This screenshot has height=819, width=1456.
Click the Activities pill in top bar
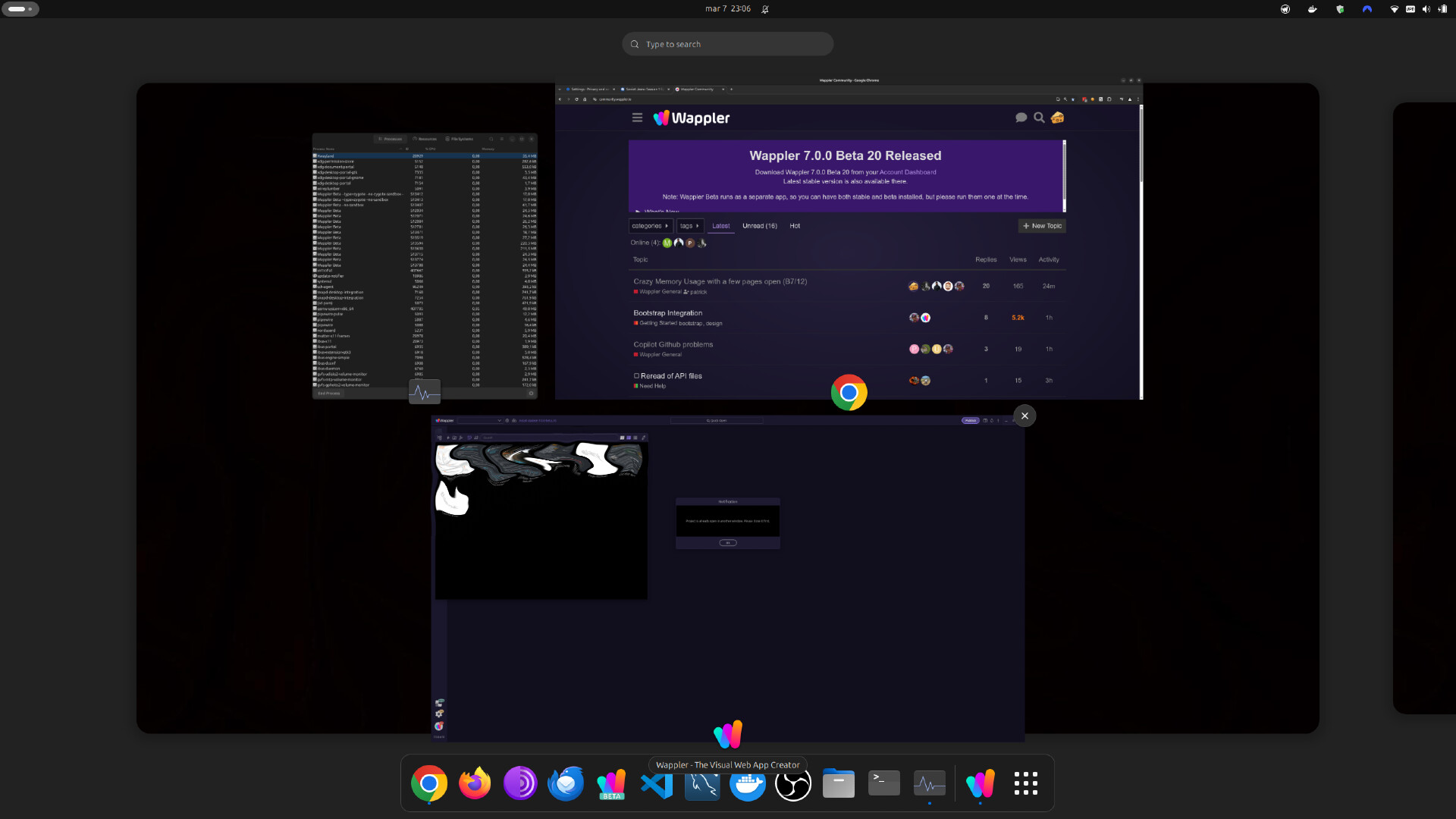click(20, 9)
